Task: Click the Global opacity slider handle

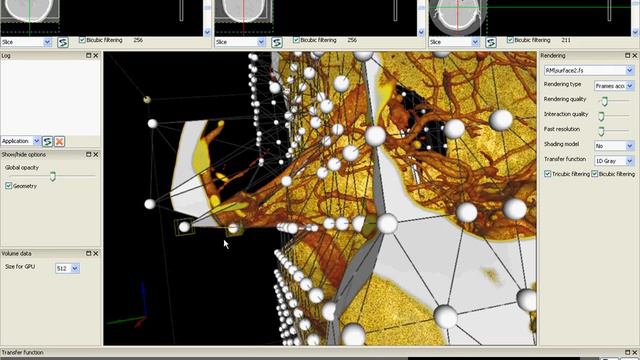Action: coord(53,176)
